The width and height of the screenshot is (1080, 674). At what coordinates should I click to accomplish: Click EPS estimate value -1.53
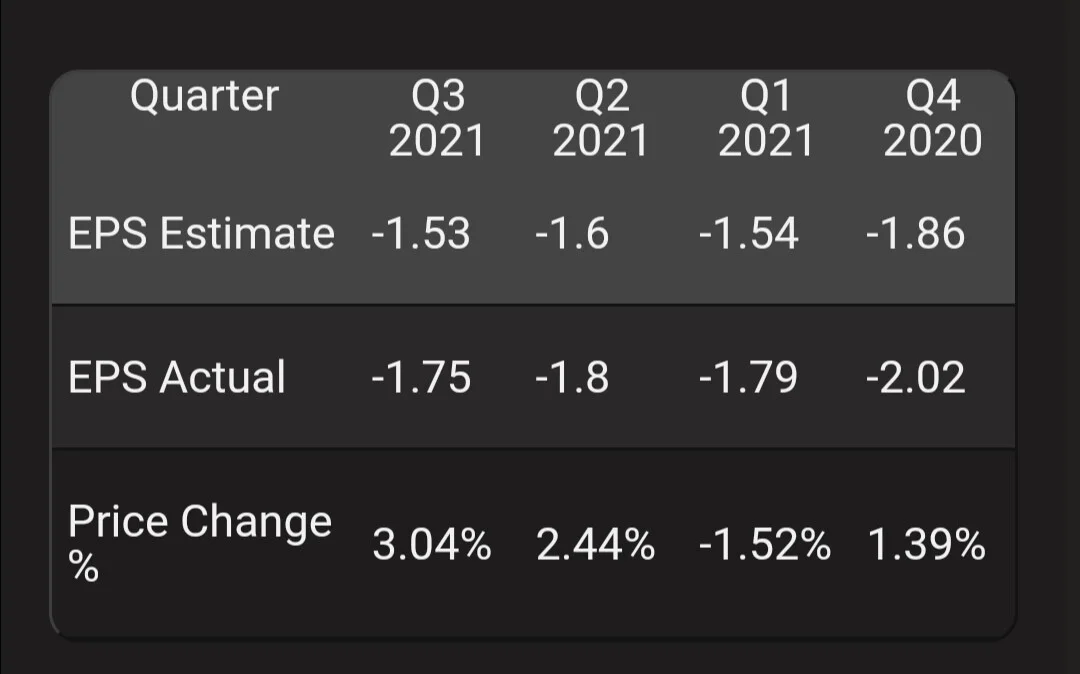pos(421,233)
